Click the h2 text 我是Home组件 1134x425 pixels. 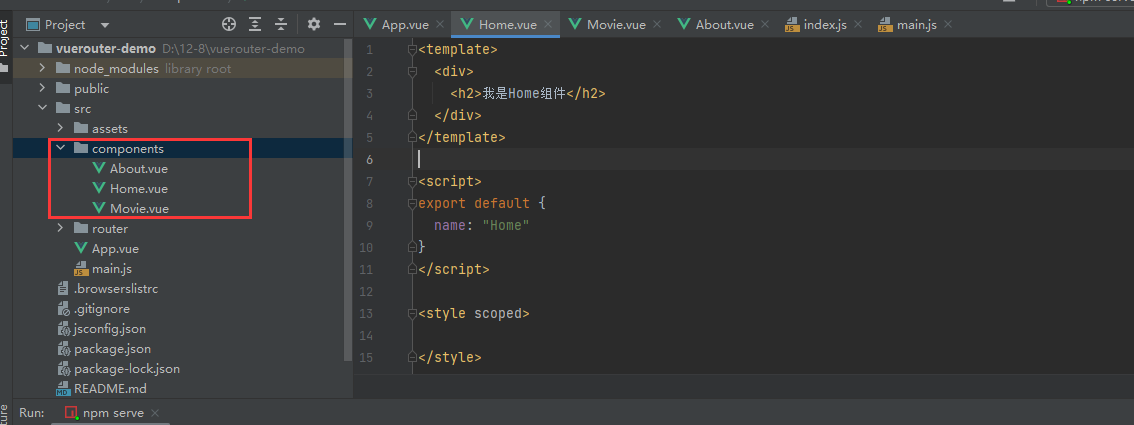coord(524,93)
